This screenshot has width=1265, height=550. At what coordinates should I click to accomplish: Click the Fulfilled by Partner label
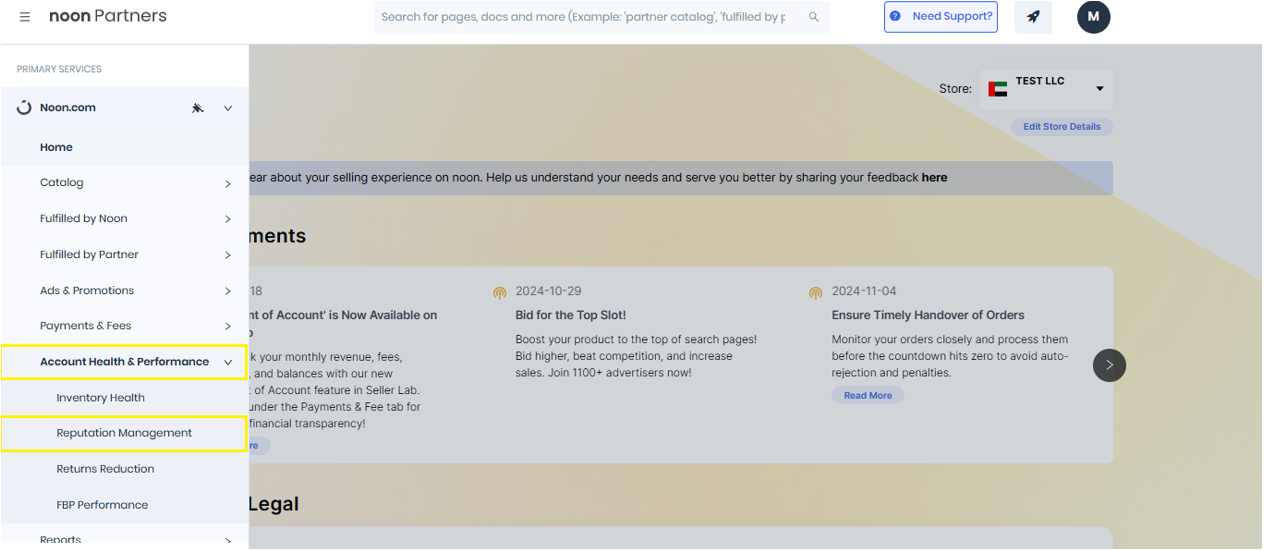point(89,255)
